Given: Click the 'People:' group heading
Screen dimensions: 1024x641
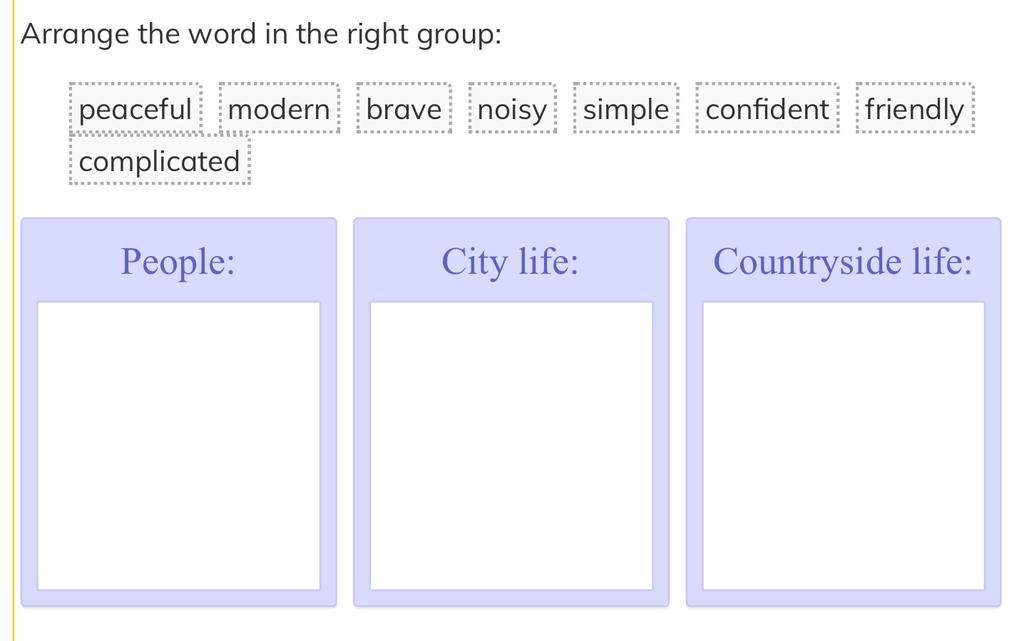Looking at the screenshot, I should coord(178,262).
